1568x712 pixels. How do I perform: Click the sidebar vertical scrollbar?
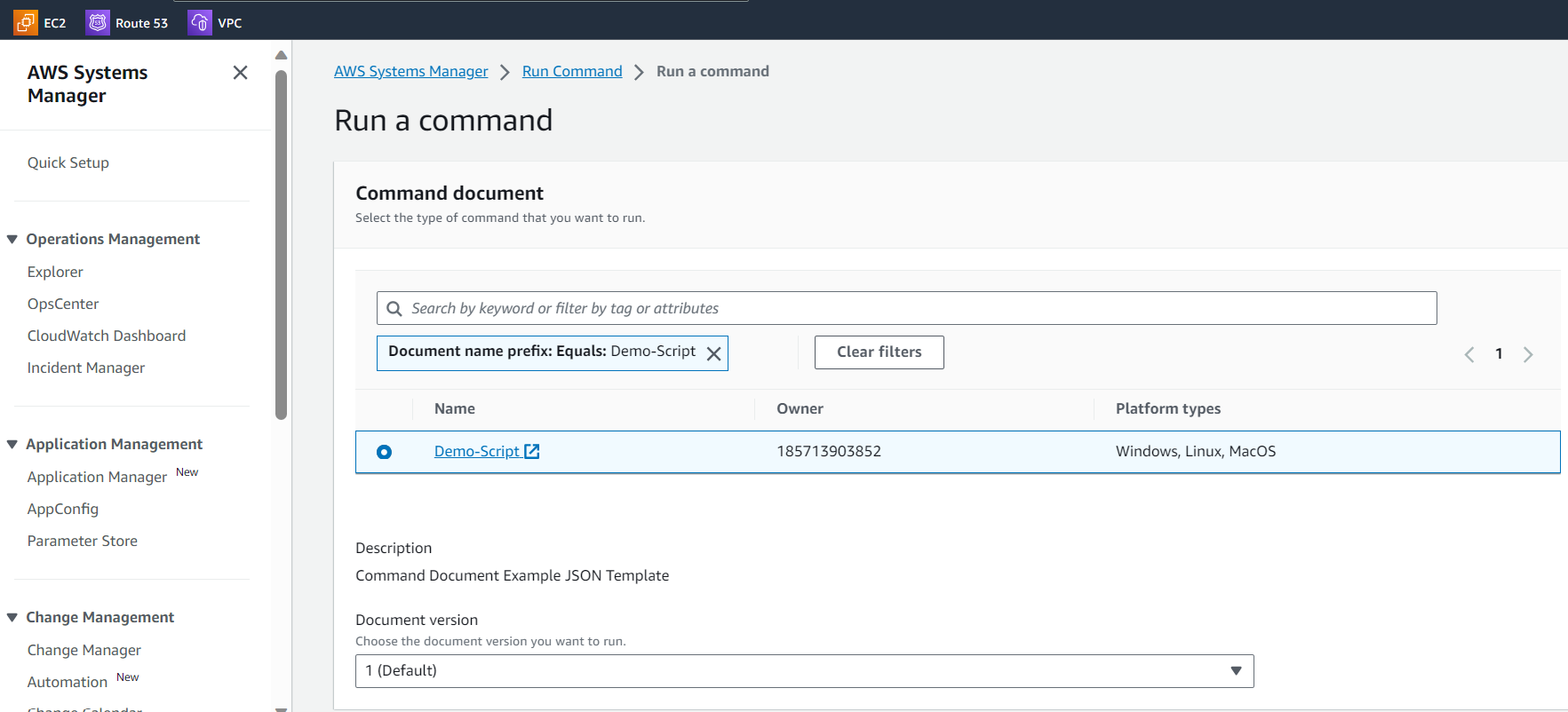[x=282, y=244]
